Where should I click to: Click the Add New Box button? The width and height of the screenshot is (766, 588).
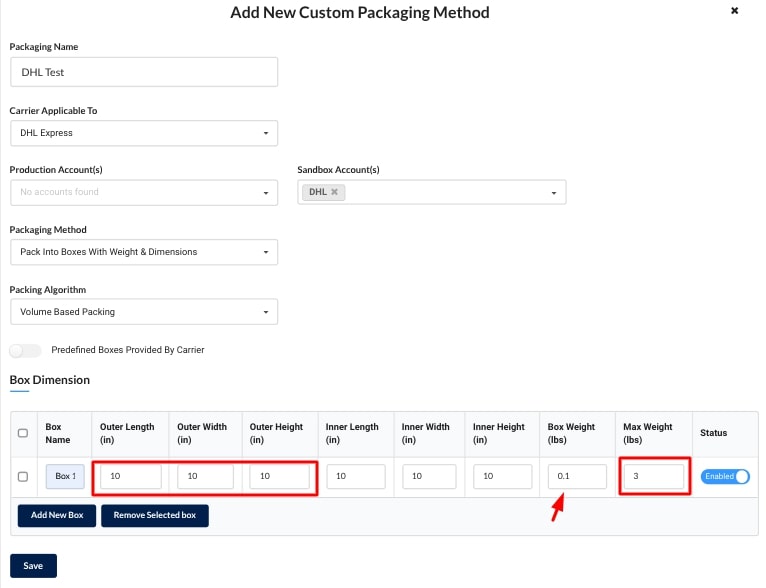point(57,516)
